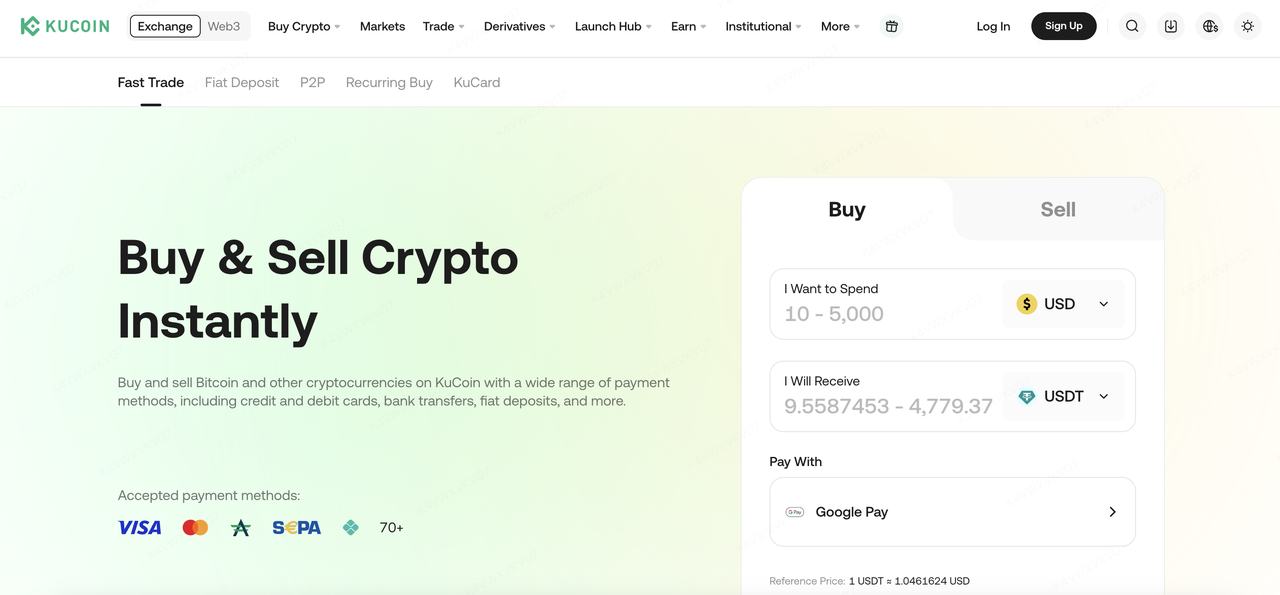Image resolution: width=1280 pixels, height=595 pixels.
Task: Click the Visa payment logo
Action: pos(139,527)
